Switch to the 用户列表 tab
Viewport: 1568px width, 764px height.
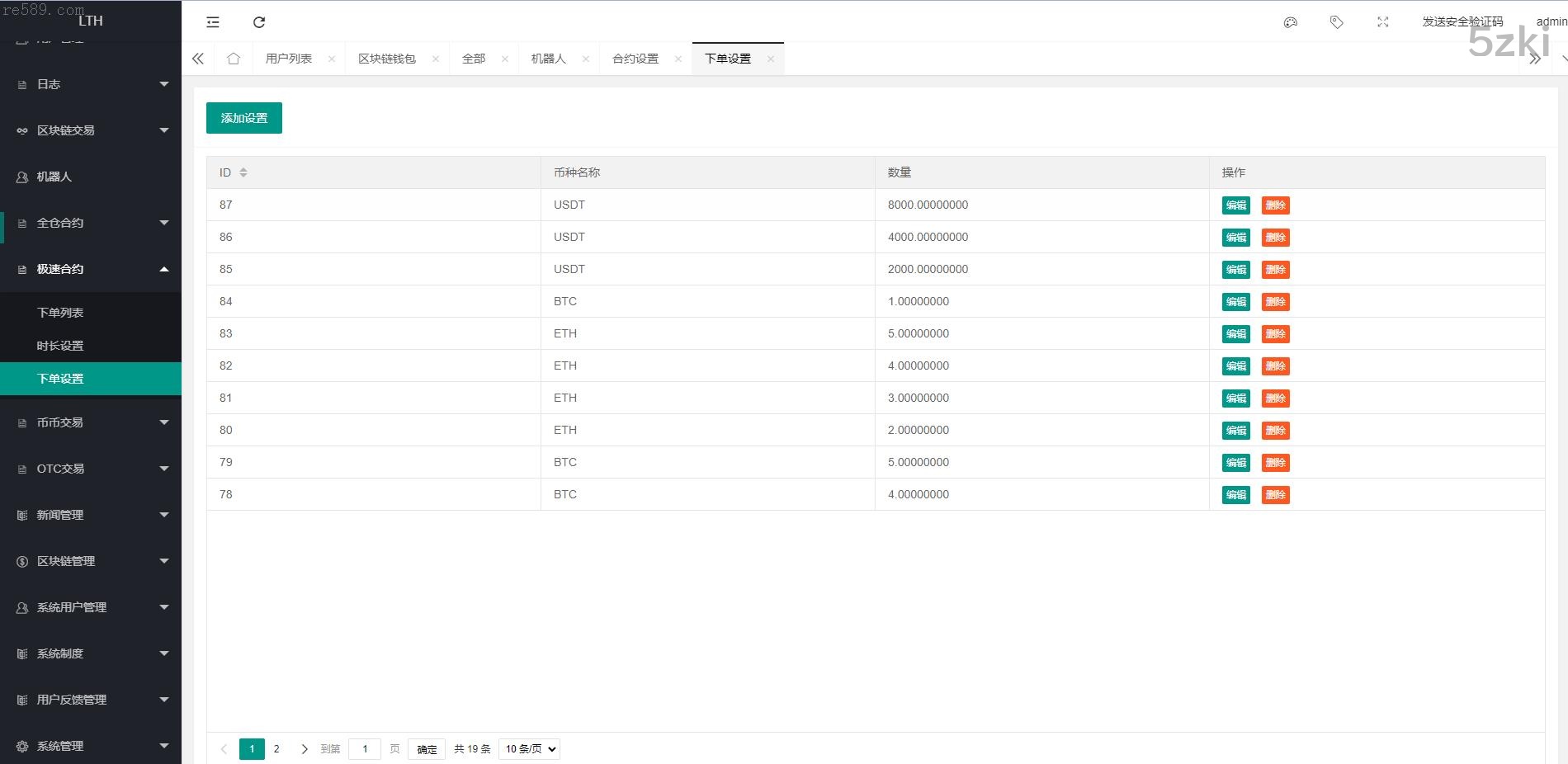point(289,59)
